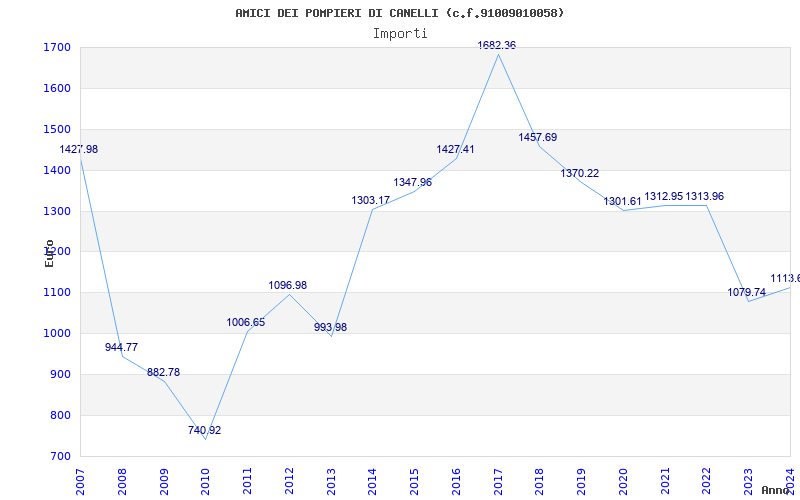Select the 1303.17 data label
The image size is (800, 500).
tap(371, 201)
